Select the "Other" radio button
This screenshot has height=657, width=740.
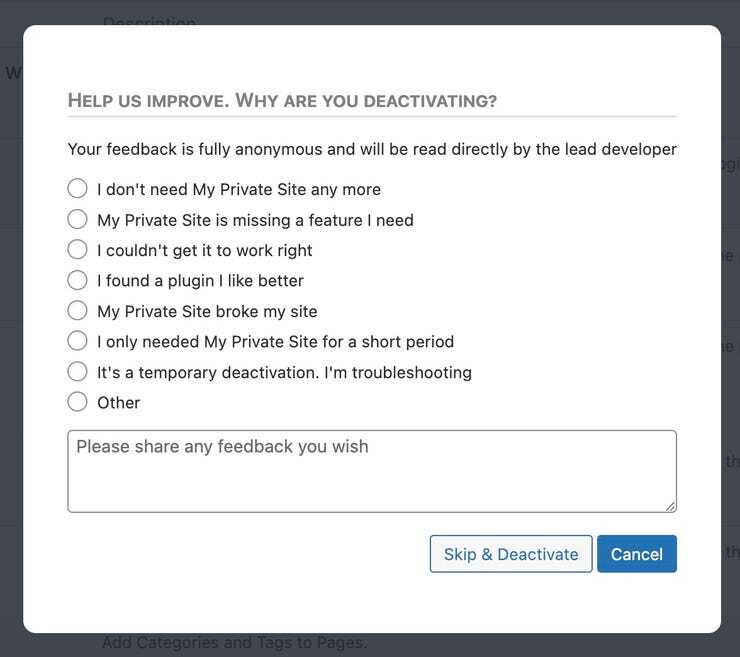coord(77,403)
